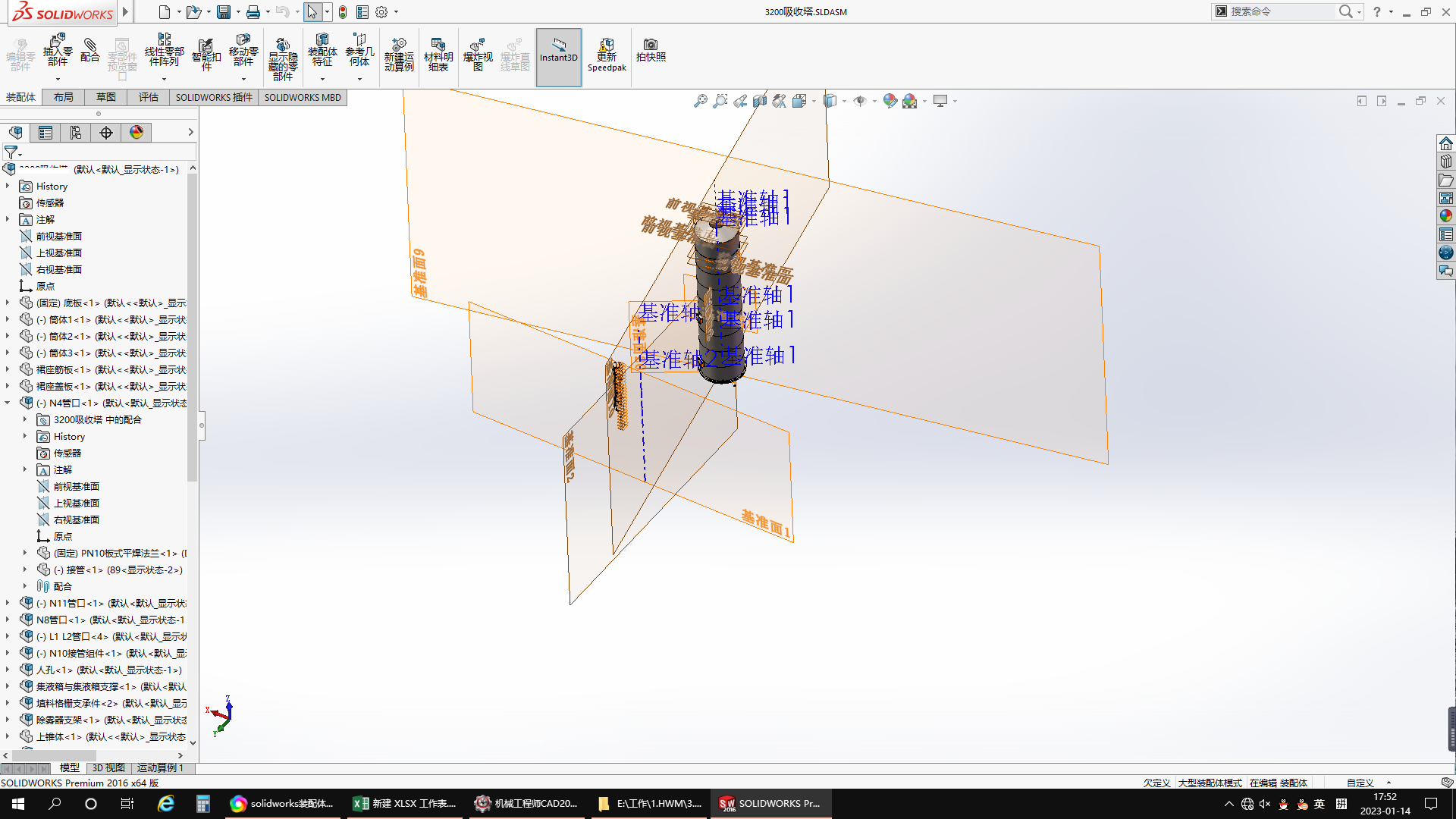The height and width of the screenshot is (819, 1456).
Task: Open FeatureManager design tree tab
Action: click(x=15, y=133)
